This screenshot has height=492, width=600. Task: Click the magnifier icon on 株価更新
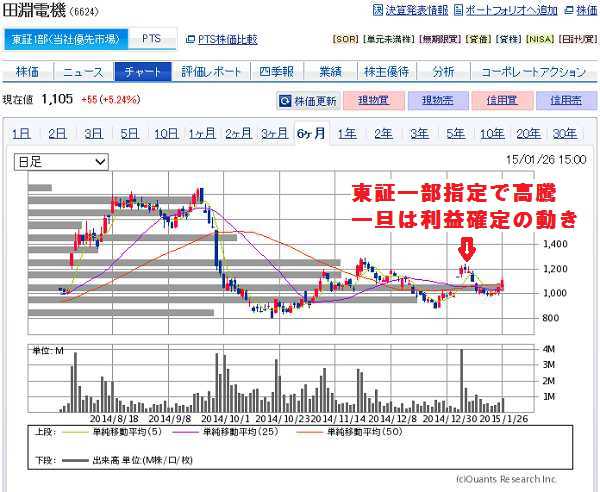(x=285, y=101)
